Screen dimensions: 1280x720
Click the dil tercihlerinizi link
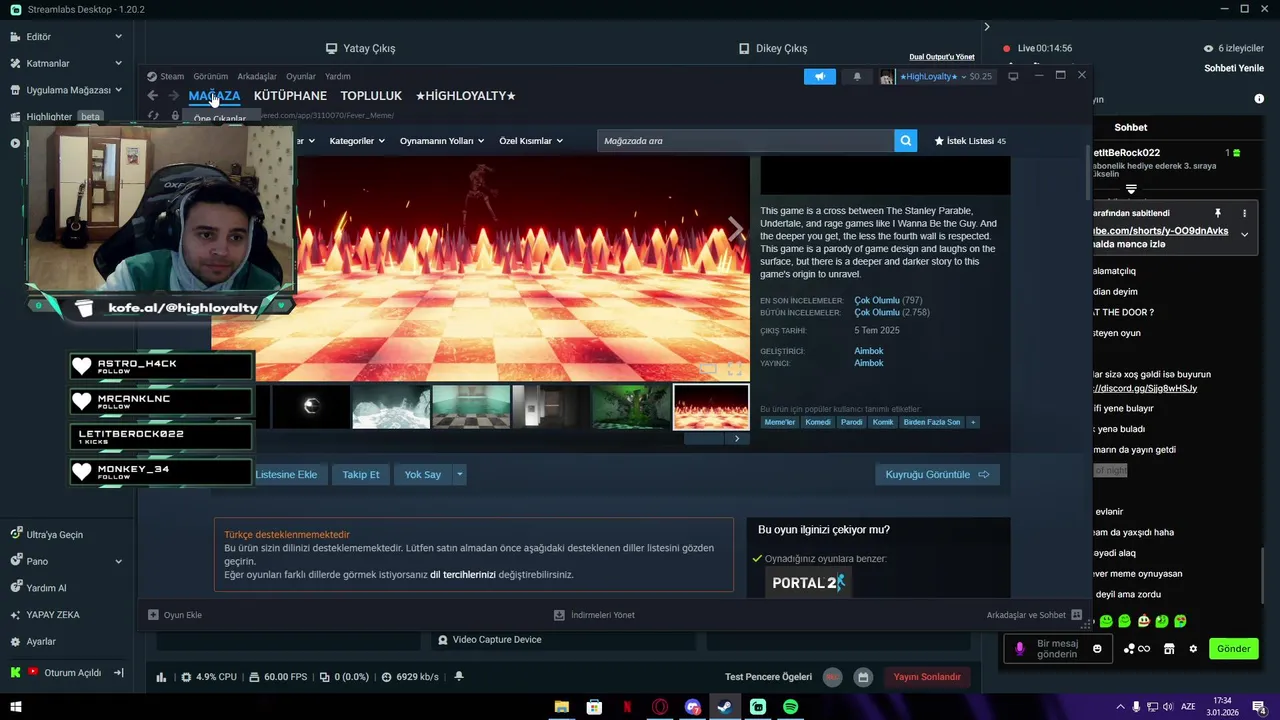(x=463, y=575)
